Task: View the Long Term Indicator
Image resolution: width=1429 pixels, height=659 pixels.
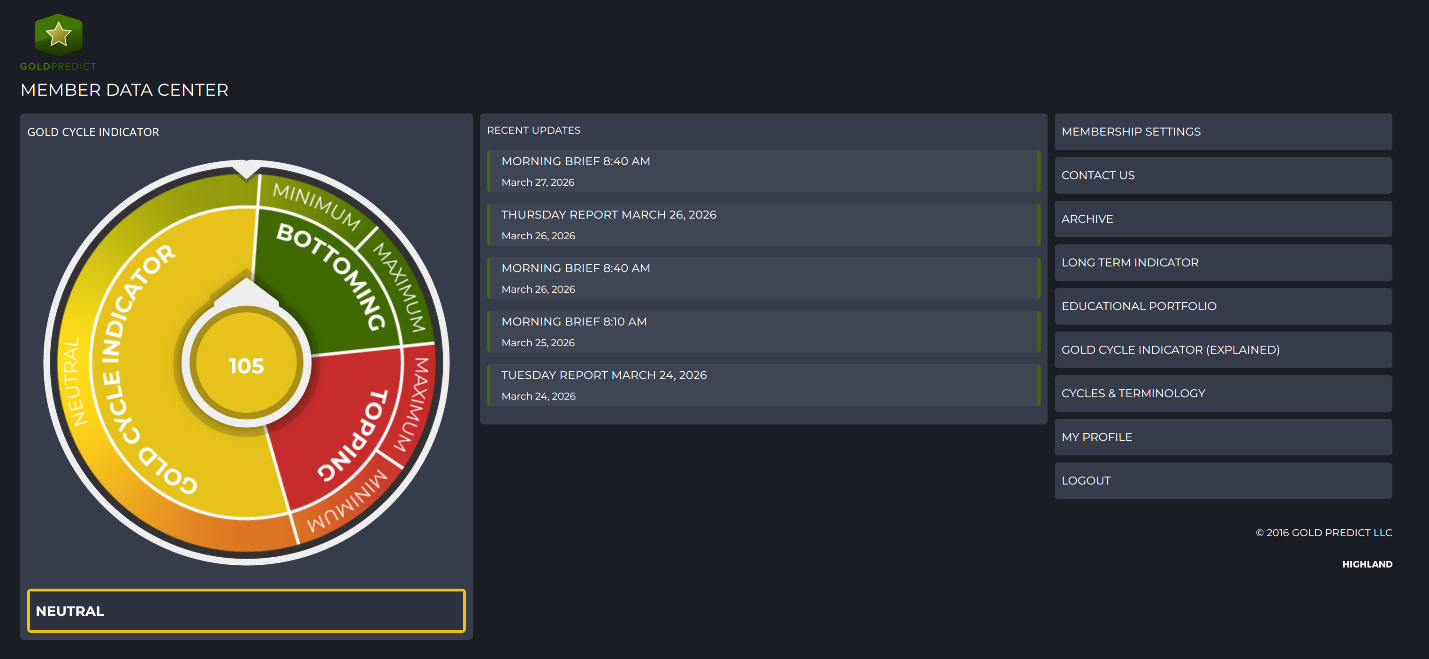Action: tap(1223, 262)
